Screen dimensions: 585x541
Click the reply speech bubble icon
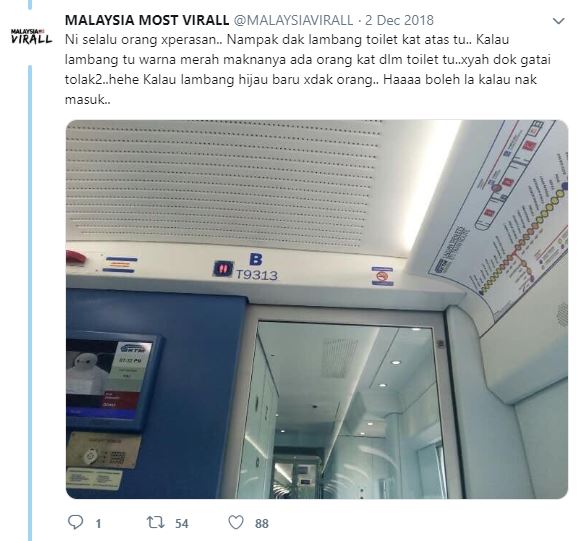pos(75,522)
